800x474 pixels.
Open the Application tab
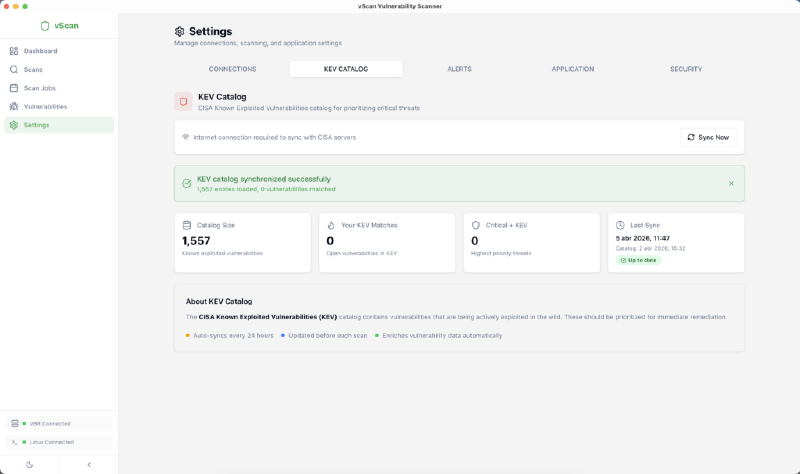pyautogui.click(x=572, y=69)
